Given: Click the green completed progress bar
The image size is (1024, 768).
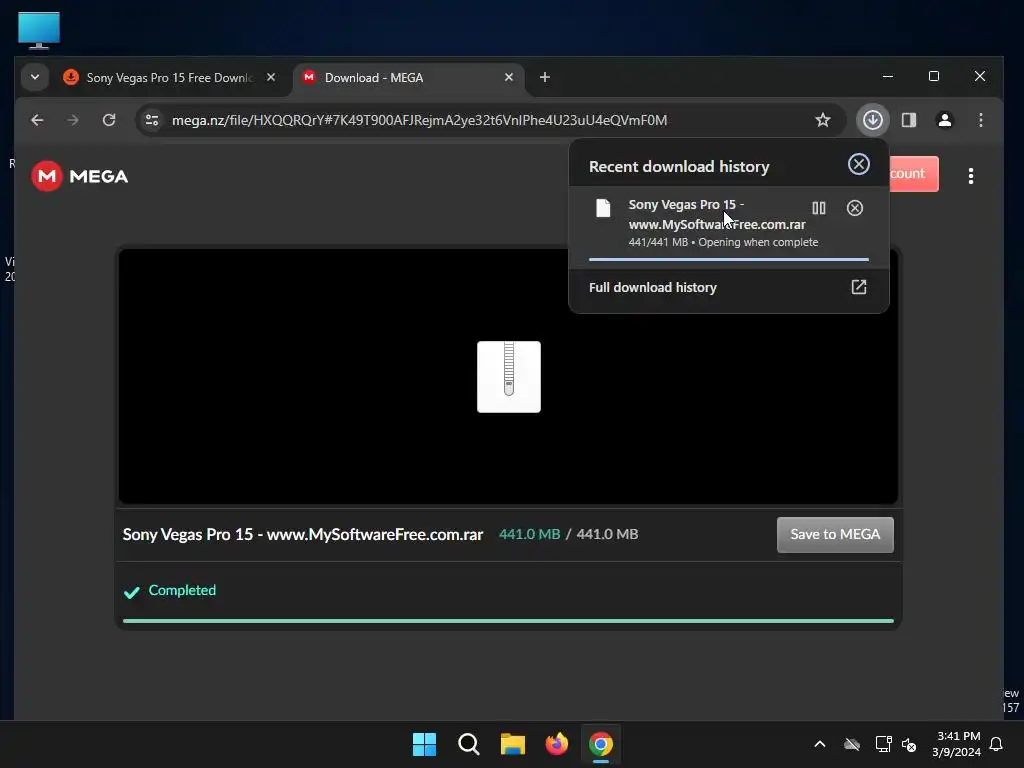Looking at the screenshot, I should click(508, 621).
